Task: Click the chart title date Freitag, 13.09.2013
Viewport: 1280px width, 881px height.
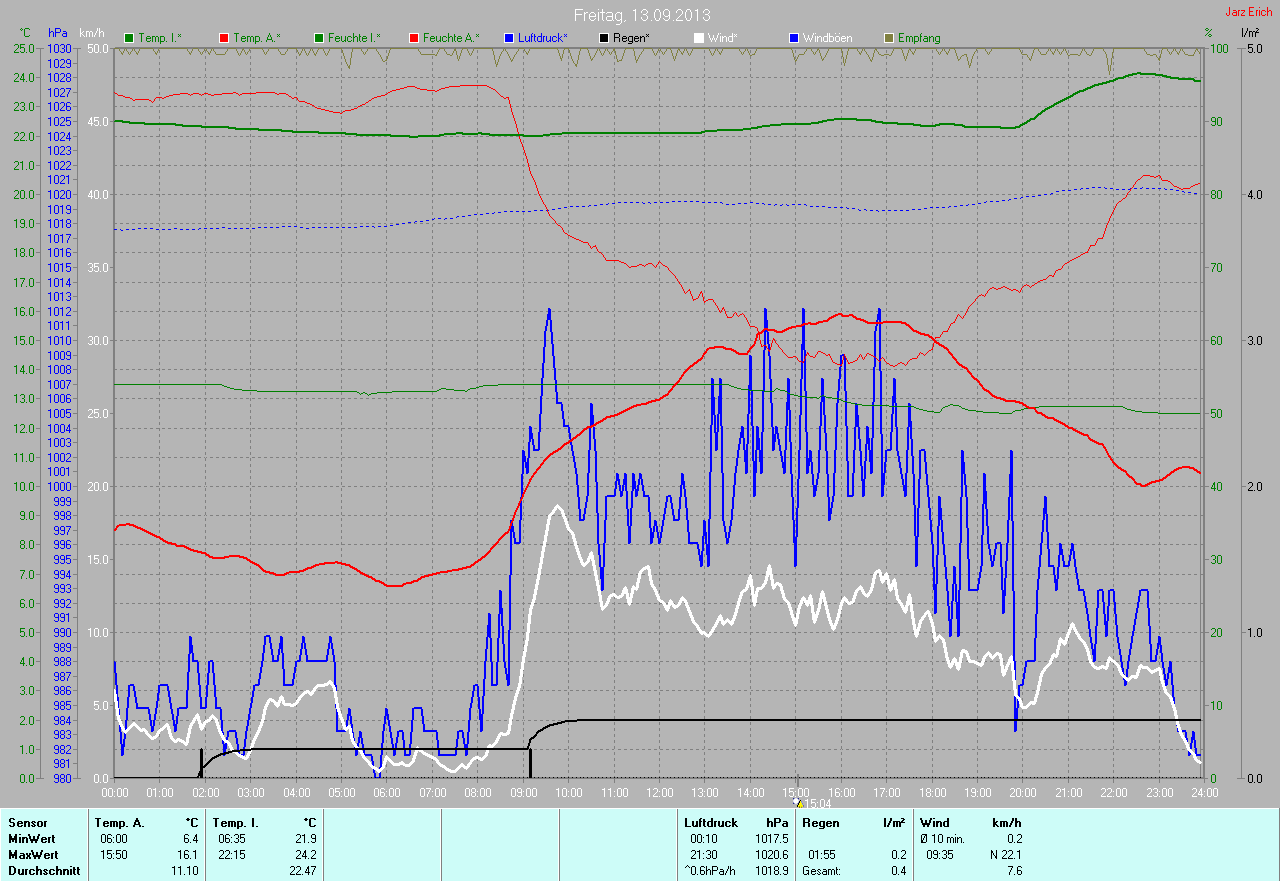Action: 642,15
